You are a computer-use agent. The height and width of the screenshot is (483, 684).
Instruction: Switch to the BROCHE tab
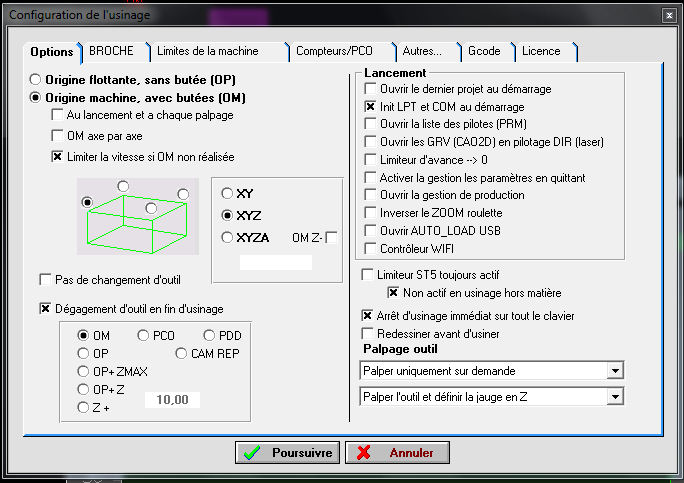(111, 51)
